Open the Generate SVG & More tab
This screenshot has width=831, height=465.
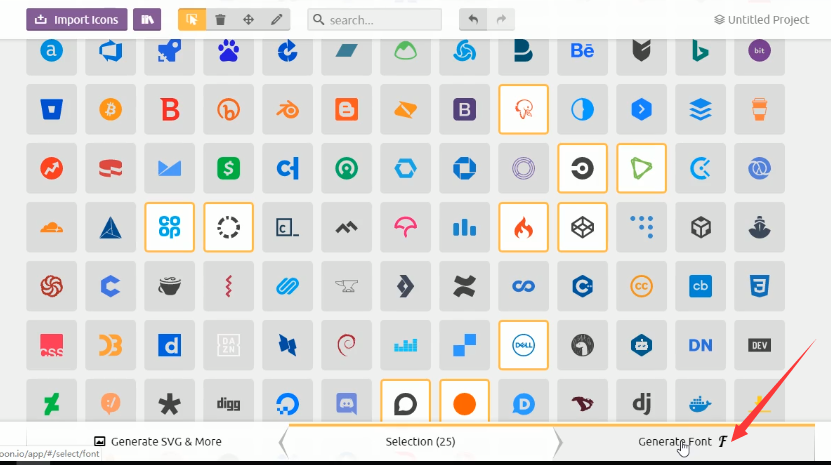[158, 441]
